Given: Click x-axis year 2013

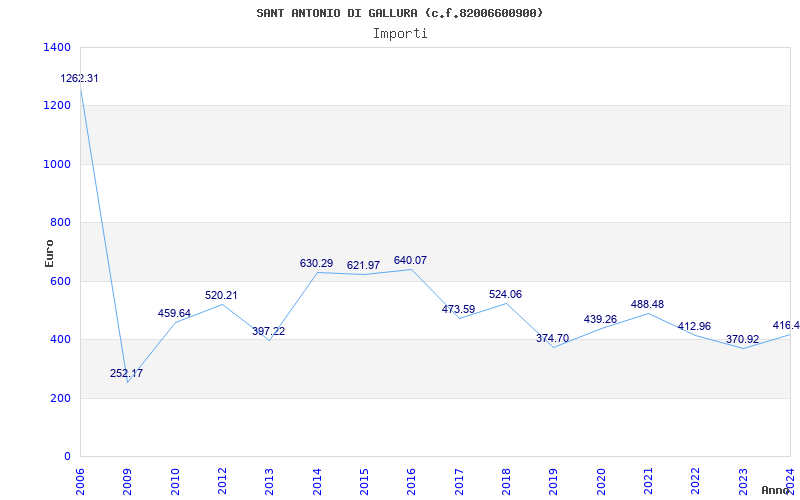Looking at the screenshot, I should click(269, 481).
